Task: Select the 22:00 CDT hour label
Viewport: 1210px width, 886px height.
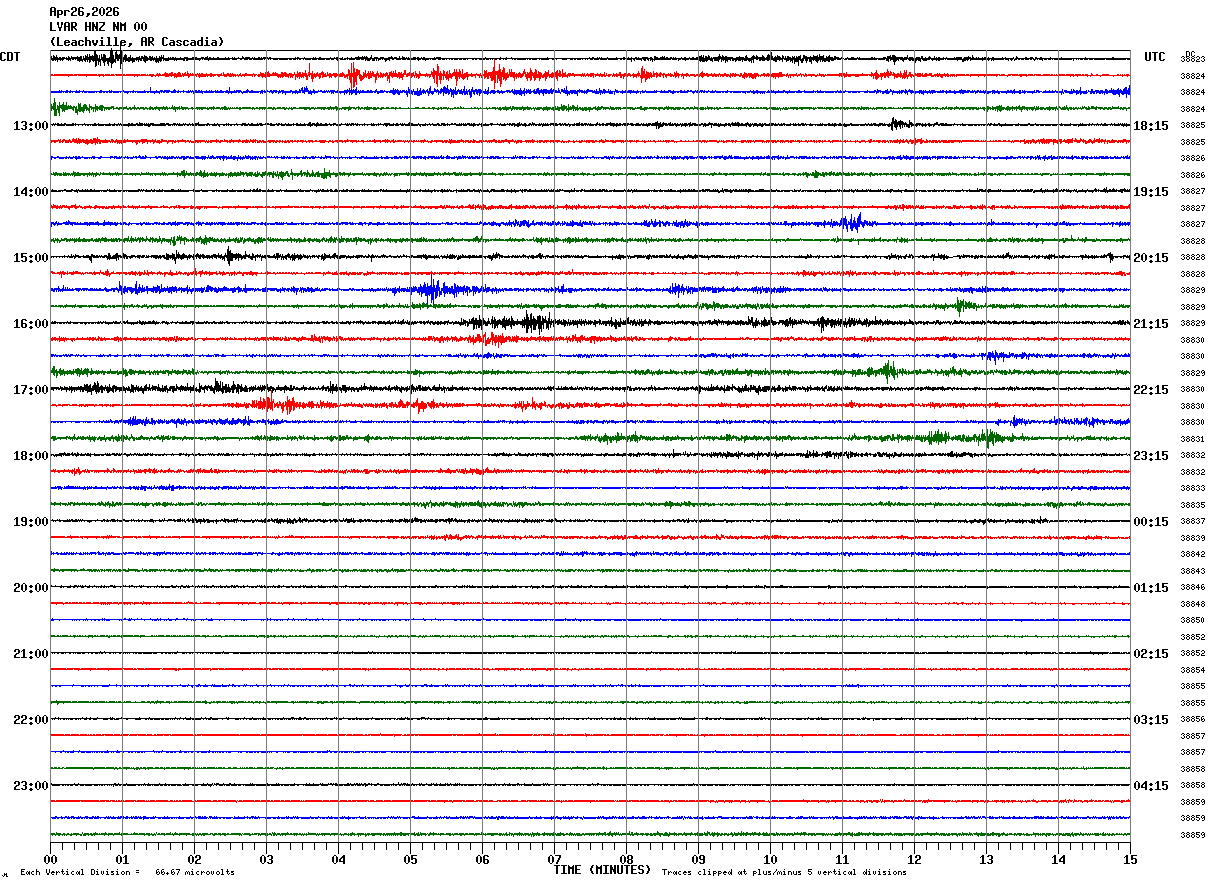Action: click(31, 720)
